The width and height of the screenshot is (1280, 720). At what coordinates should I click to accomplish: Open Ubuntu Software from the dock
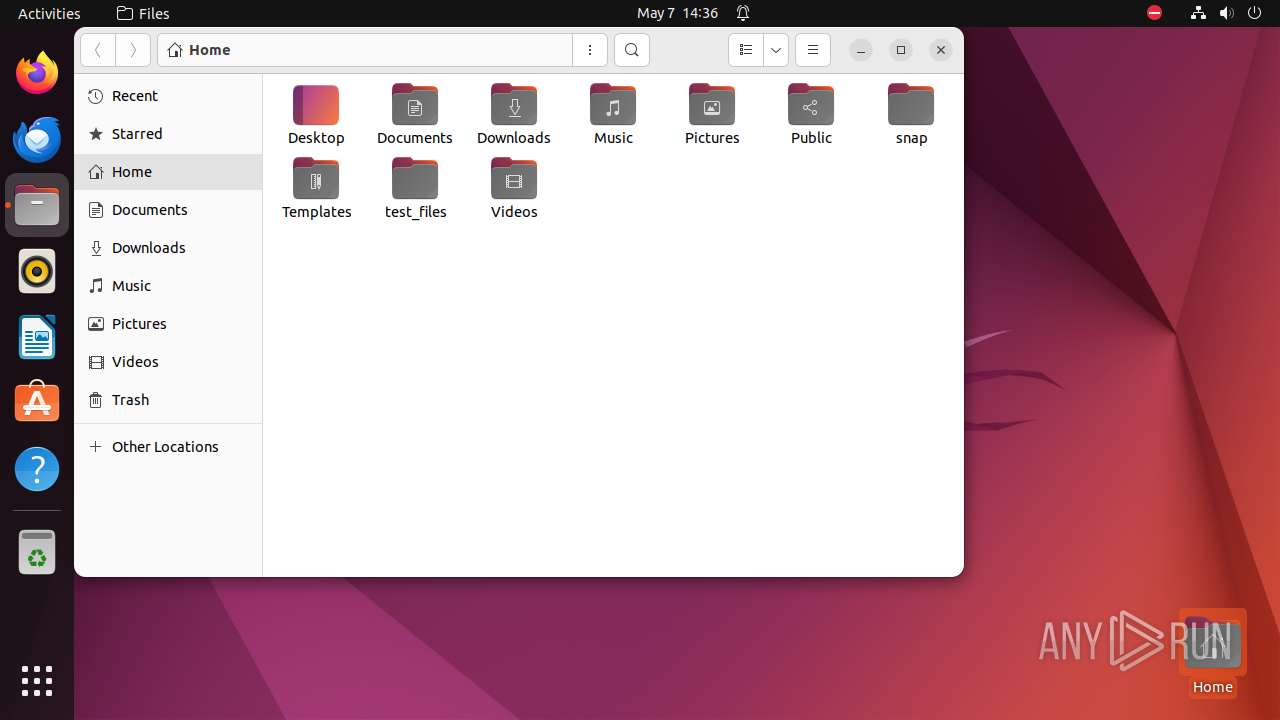(x=37, y=403)
